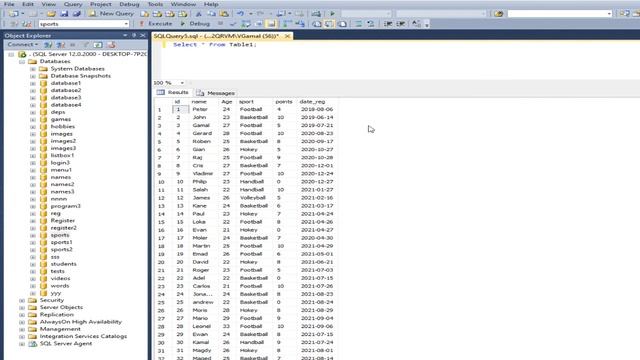Viewport: 640px width, 360px height.
Task: Start the Debug button for the query
Action: click(x=195, y=24)
